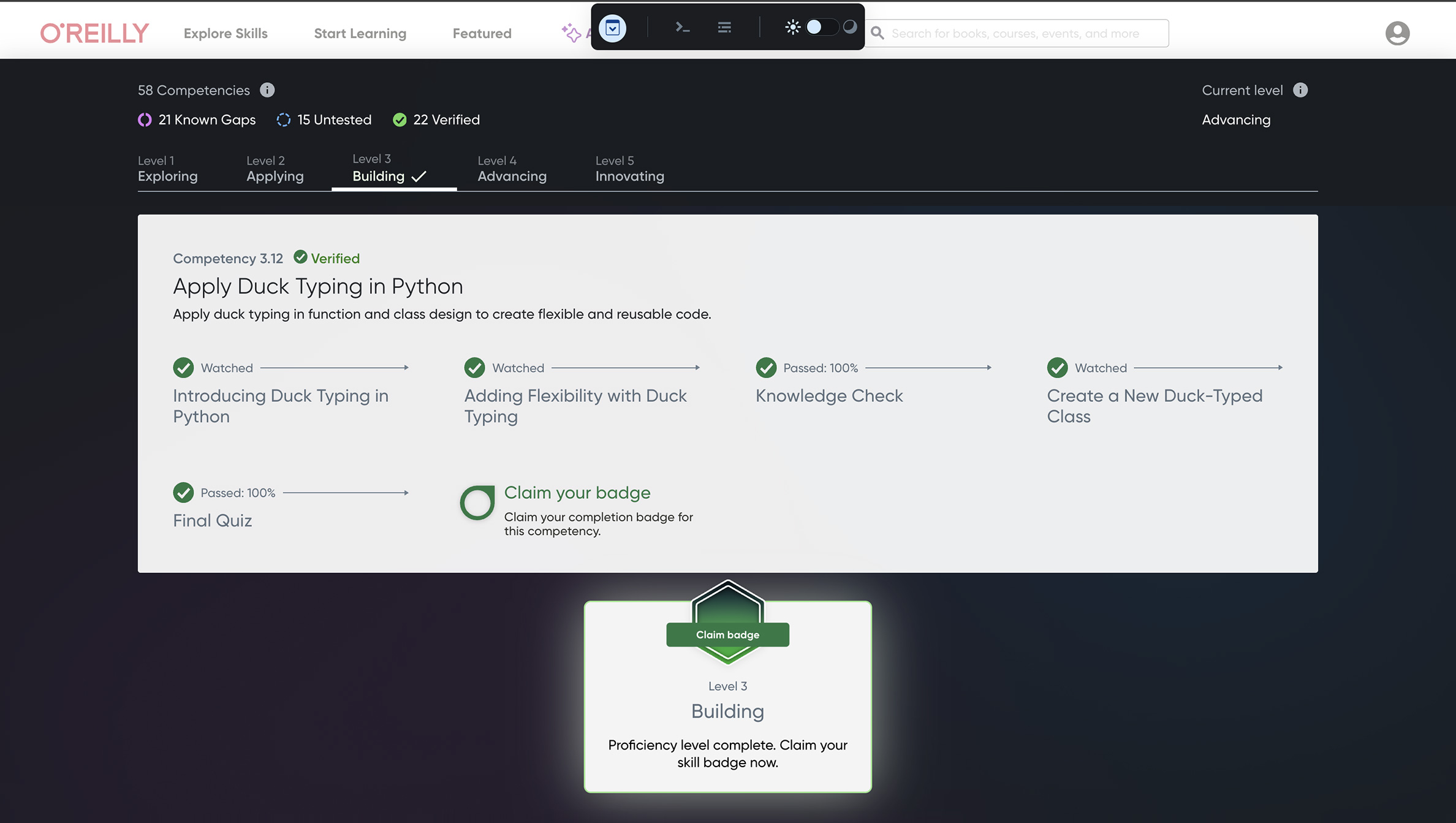The height and width of the screenshot is (823, 1456).
Task: Open the Explore Skills menu
Action: coord(226,33)
